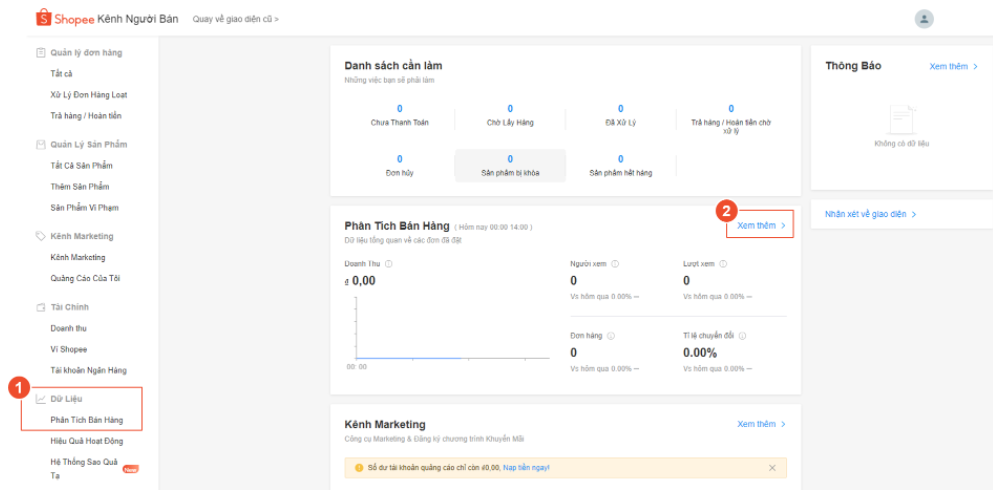Open Ví Shopee from sidebar

[x=69, y=349]
